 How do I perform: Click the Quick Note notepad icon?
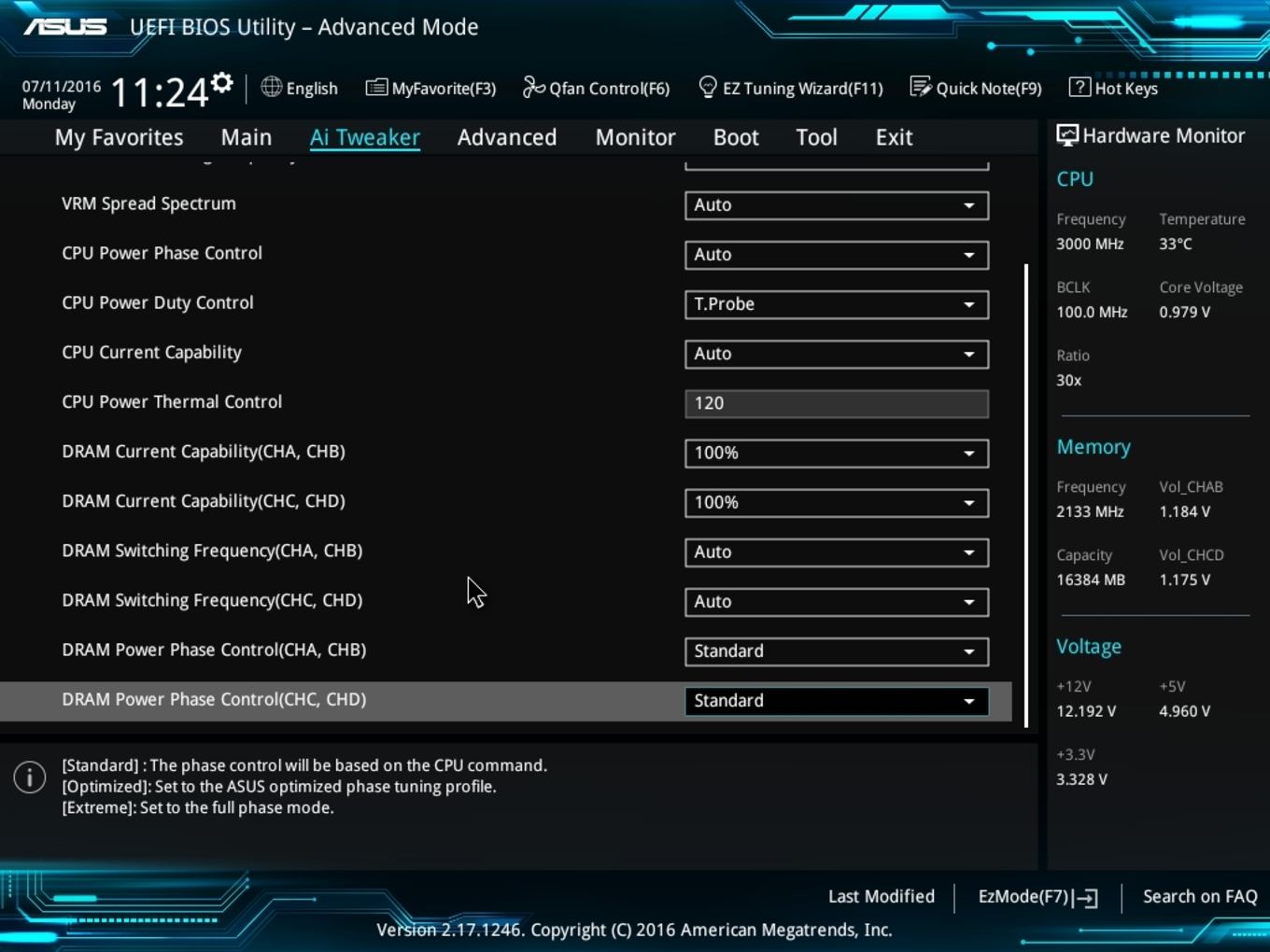[x=921, y=87]
